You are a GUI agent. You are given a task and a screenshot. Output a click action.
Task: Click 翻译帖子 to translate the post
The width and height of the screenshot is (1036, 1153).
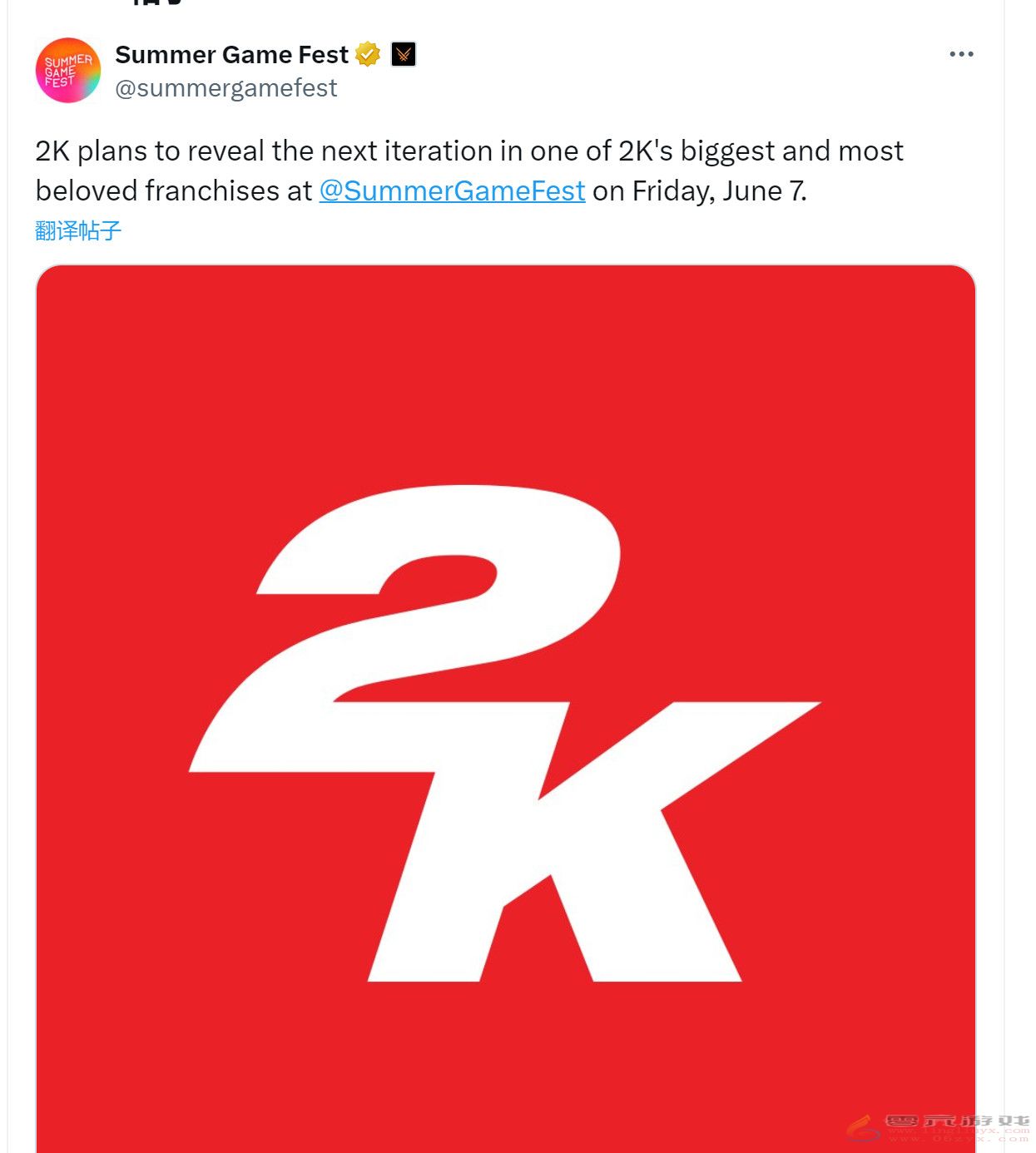(x=78, y=230)
